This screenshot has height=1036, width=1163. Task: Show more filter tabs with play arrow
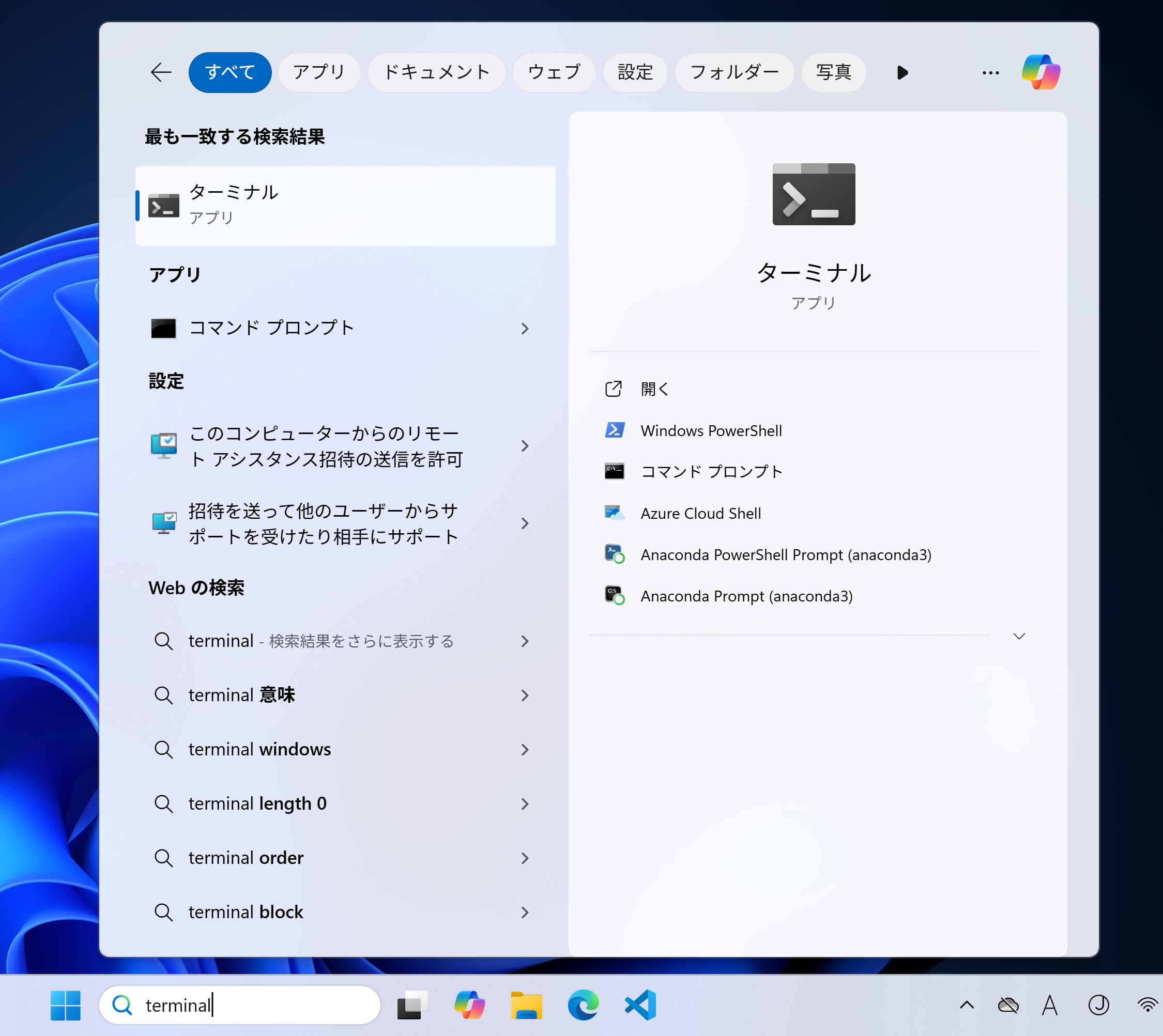coord(902,73)
